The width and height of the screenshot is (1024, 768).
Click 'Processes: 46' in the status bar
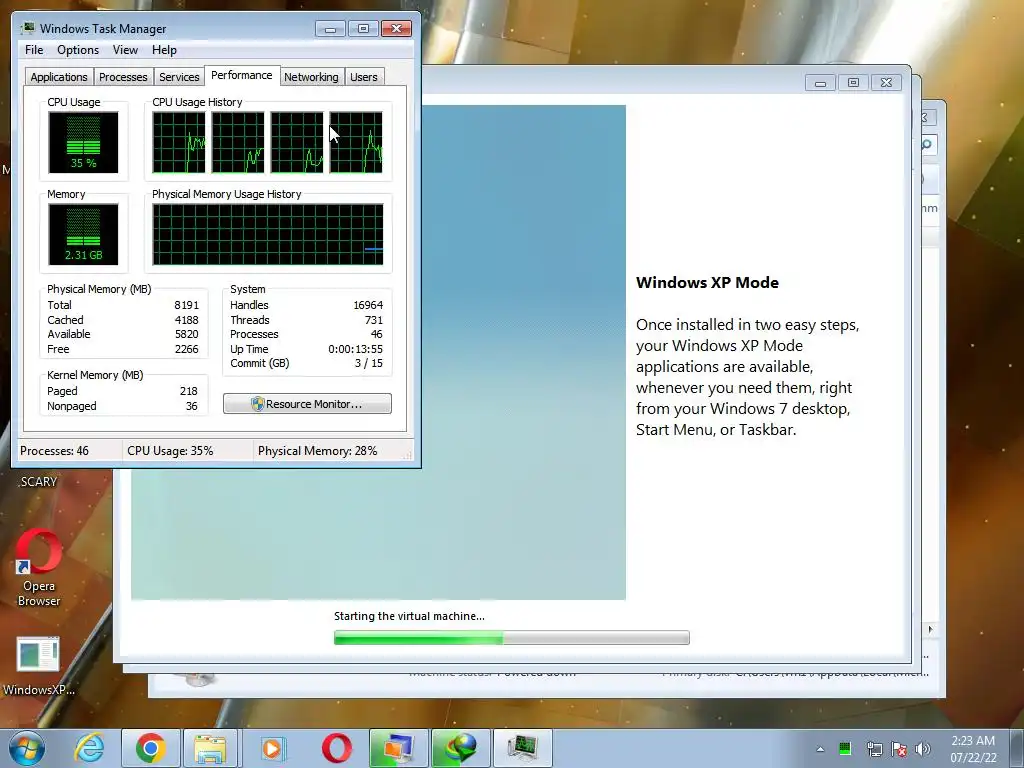point(54,451)
